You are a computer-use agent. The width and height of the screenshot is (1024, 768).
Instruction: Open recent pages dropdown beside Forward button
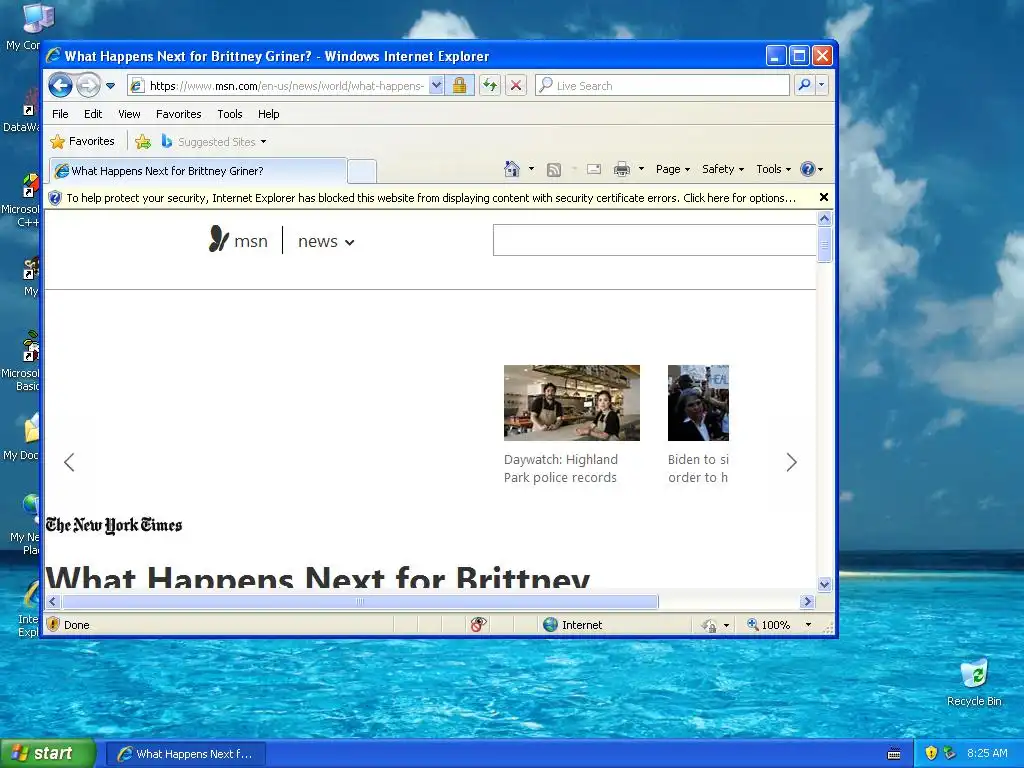click(x=110, y=86)
